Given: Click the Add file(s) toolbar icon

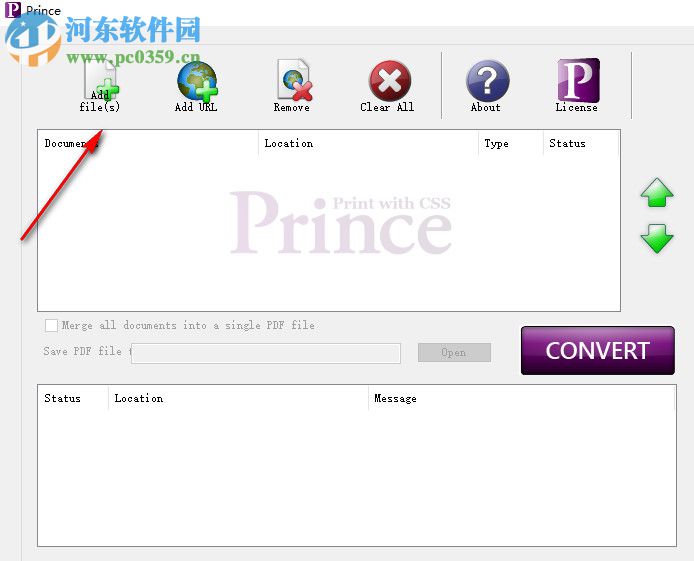Looking at the screenshot, I should point(100,81).
